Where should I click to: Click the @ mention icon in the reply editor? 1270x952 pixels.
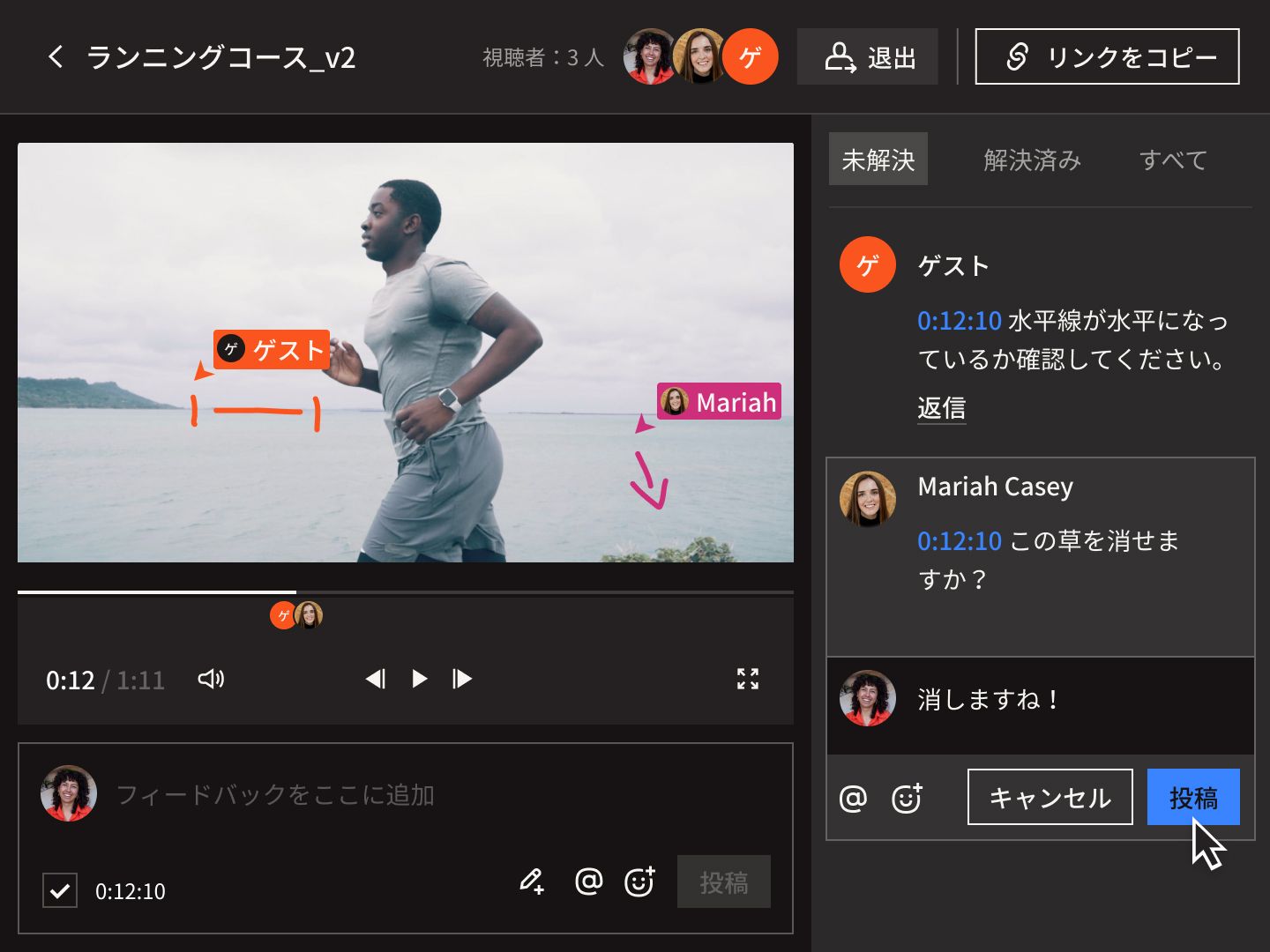(853, 798)
